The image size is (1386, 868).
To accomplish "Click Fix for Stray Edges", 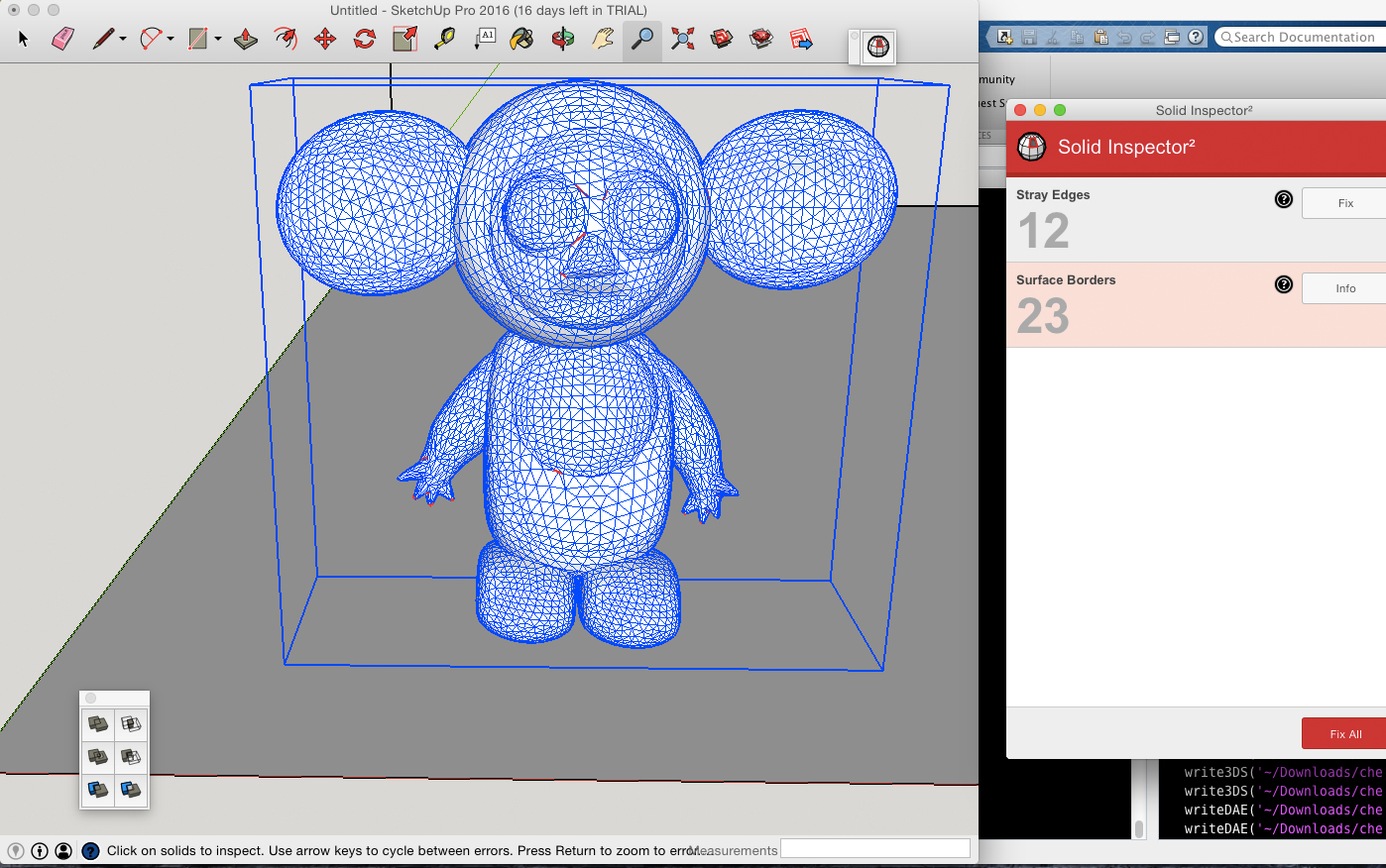I will click(x=1344, y=203).
